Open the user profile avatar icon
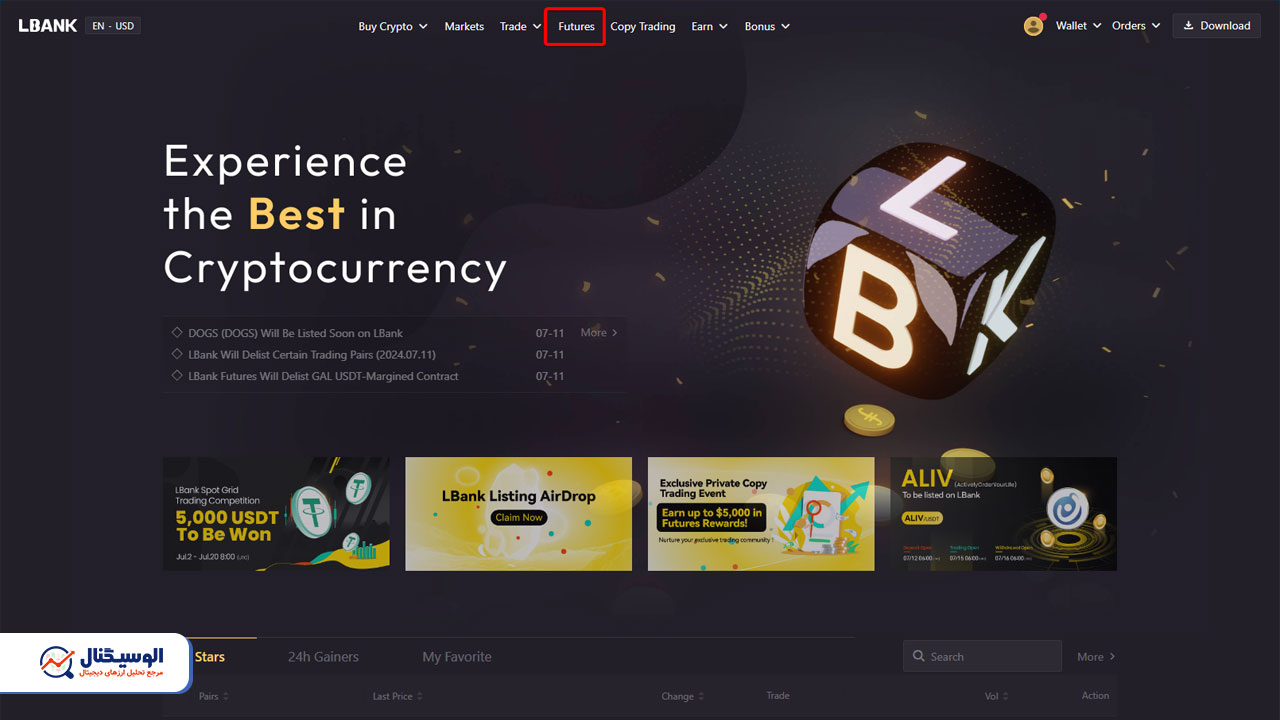This screenshot has height=720, width=1280. coord(1034,26)
